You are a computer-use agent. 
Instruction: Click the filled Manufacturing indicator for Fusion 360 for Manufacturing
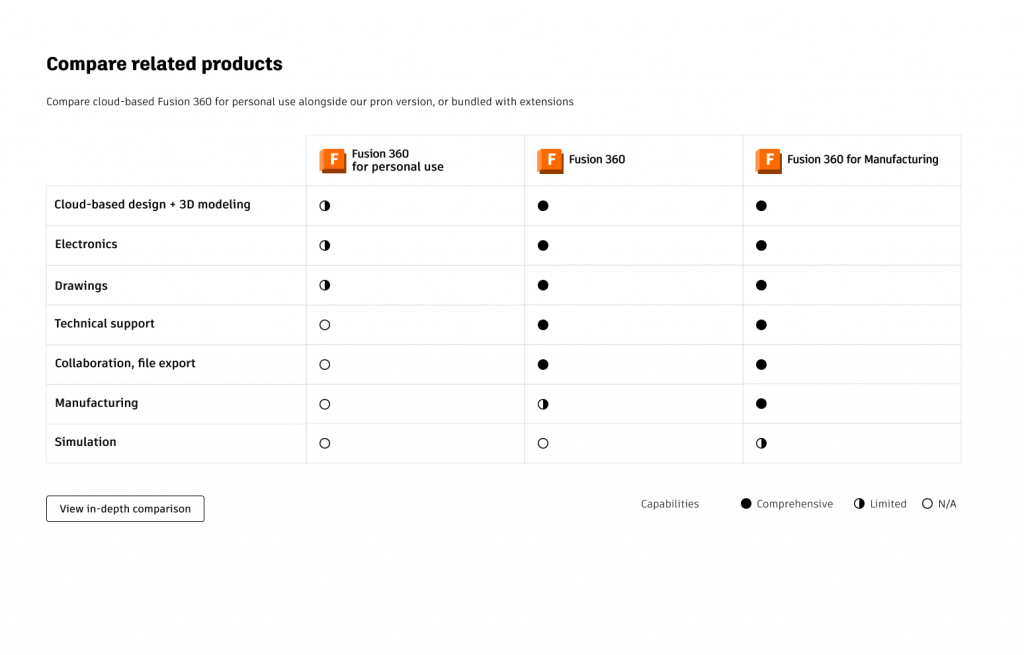tap(761, 404)
